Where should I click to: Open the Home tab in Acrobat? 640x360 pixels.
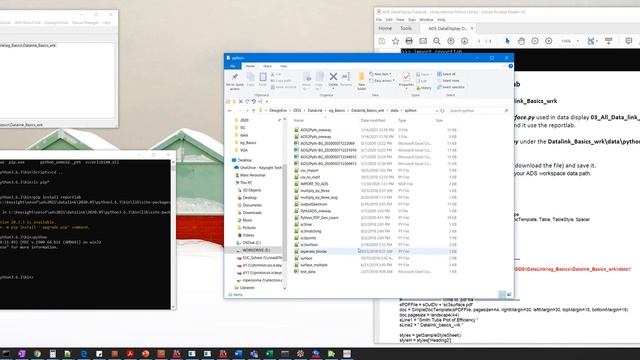[385, 28]
